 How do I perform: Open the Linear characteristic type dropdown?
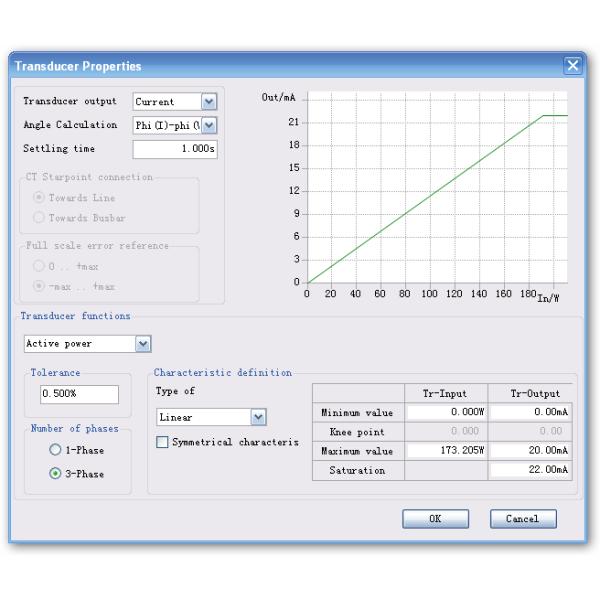click(259, 417)
